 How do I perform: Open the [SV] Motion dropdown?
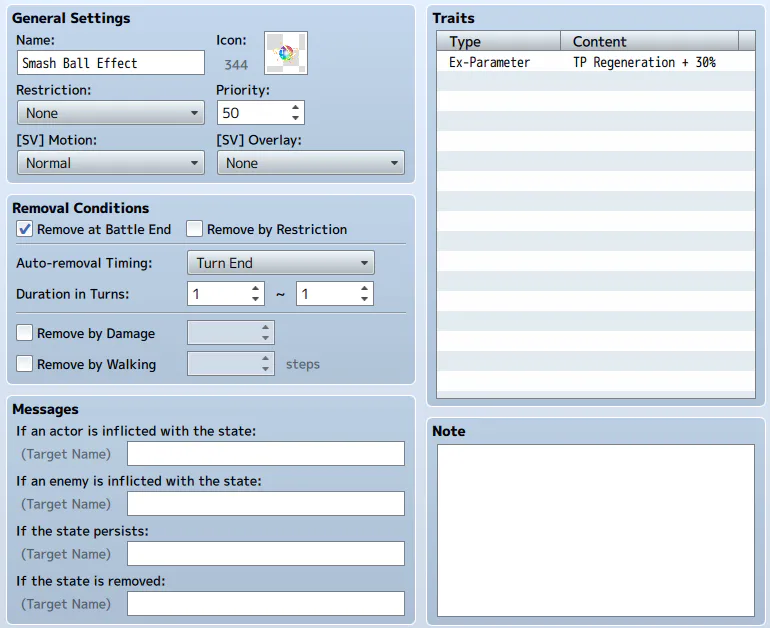(110, 163)
